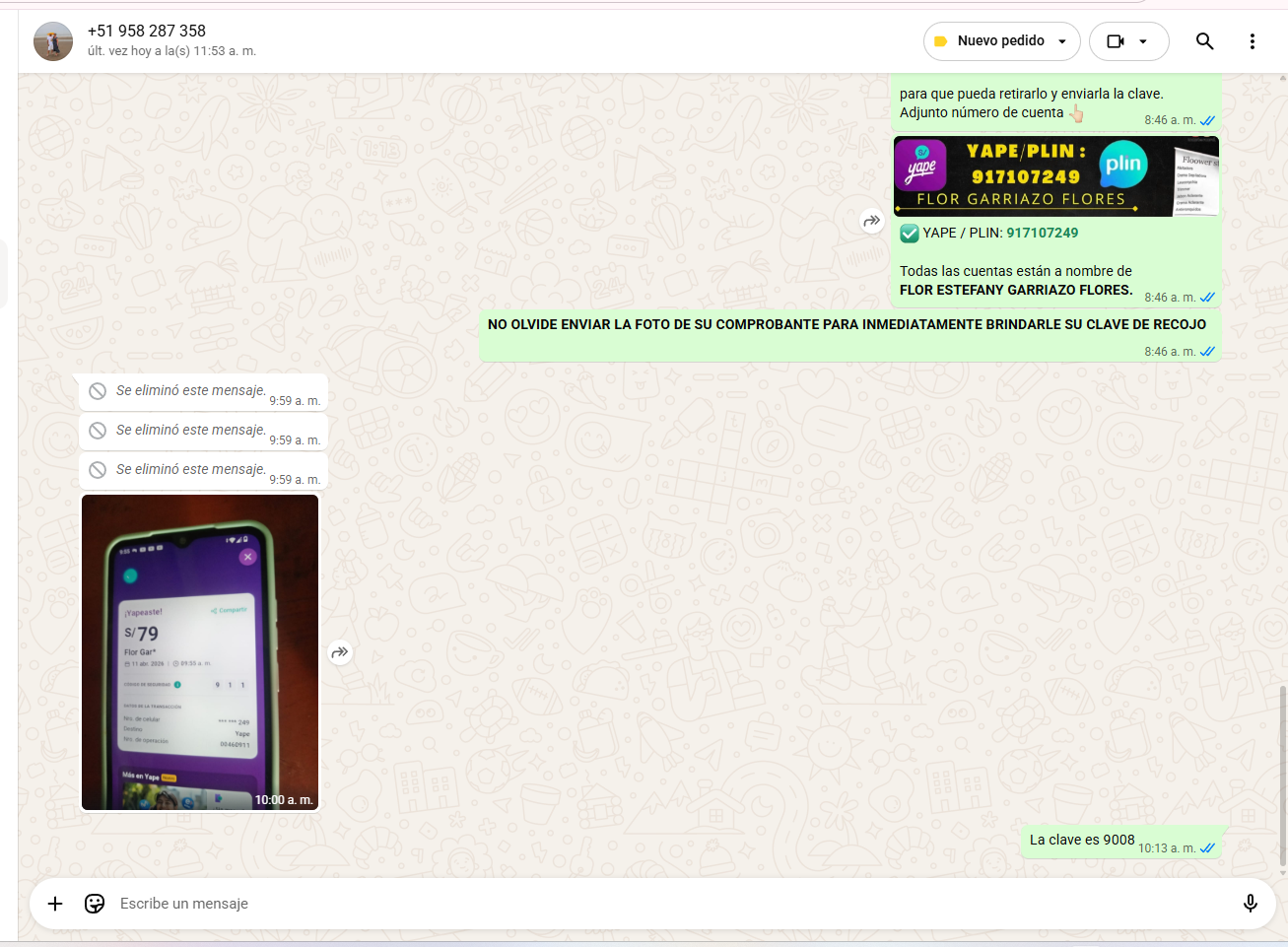Forward the Yape receipt photo
Viewport: 1288px width, 947px height.
tap(340, 652)
